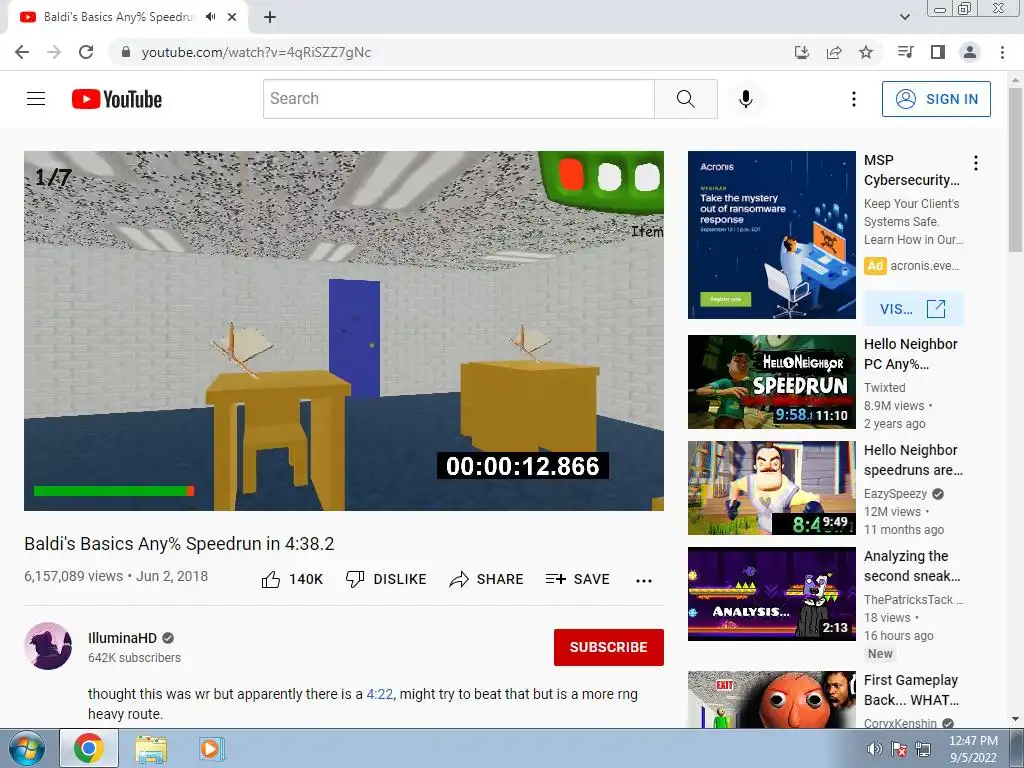
Task: Reload the current page
Action: 86,52
